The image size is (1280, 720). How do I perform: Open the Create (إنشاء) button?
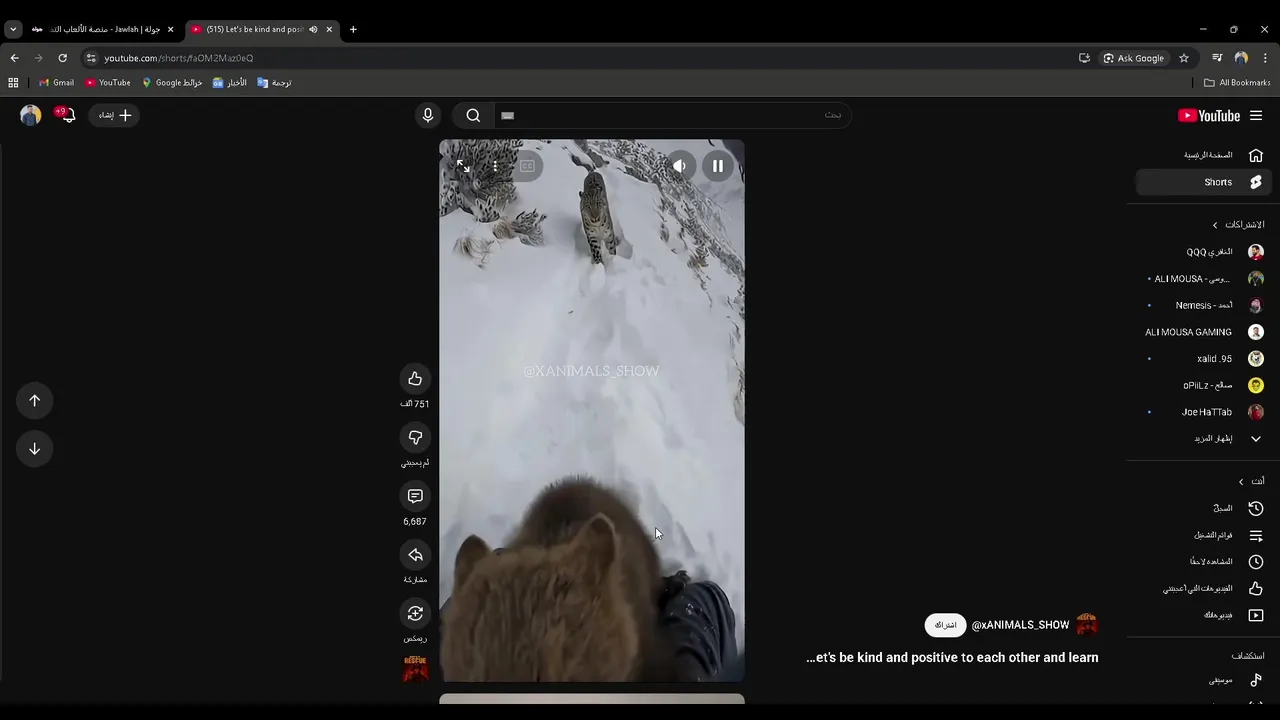coord(115,115)
